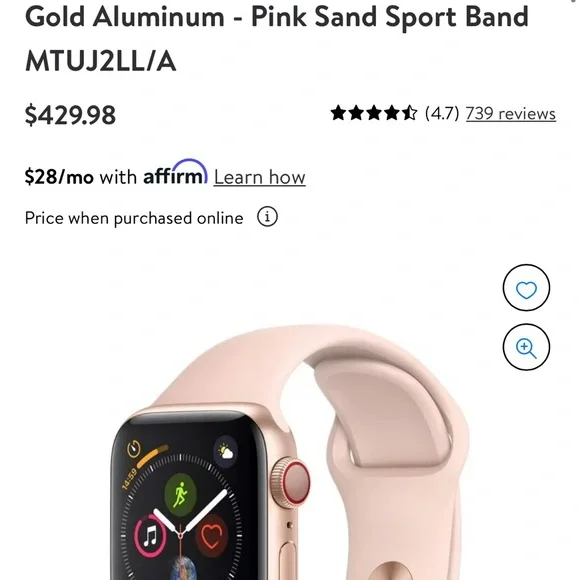Tap the $28/mo financing offer text
580x580 pixels.
59,176
